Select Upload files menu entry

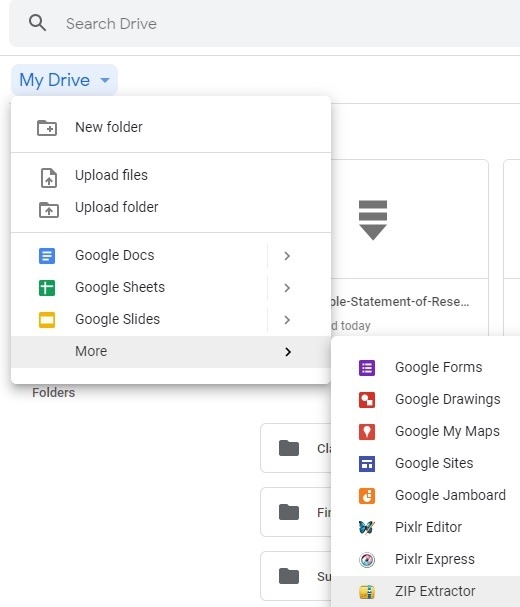pos(171,175)
